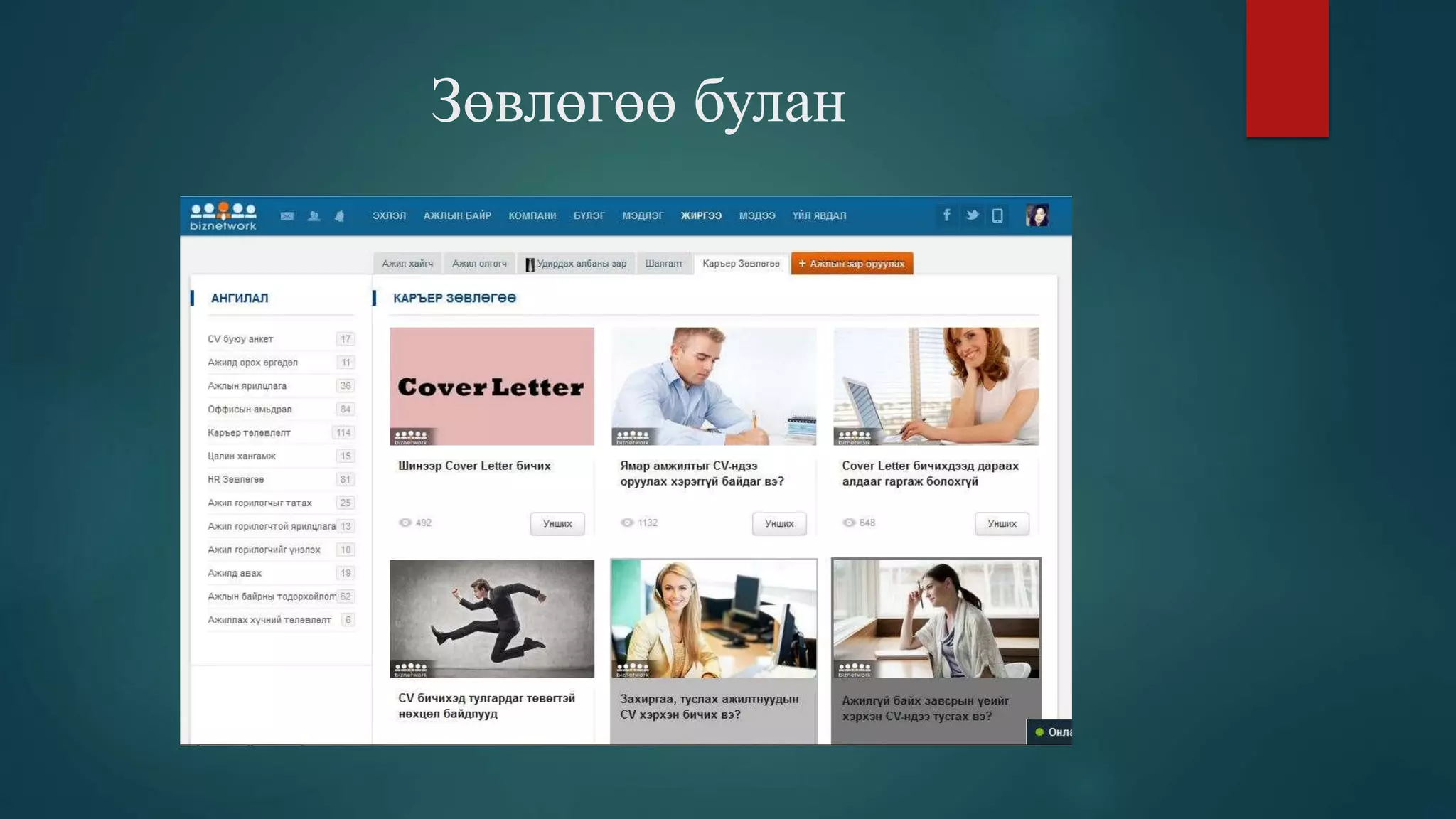Open the jumping businessman thumbnail
Screen dimensions: 1456x819
click(492, 619)
